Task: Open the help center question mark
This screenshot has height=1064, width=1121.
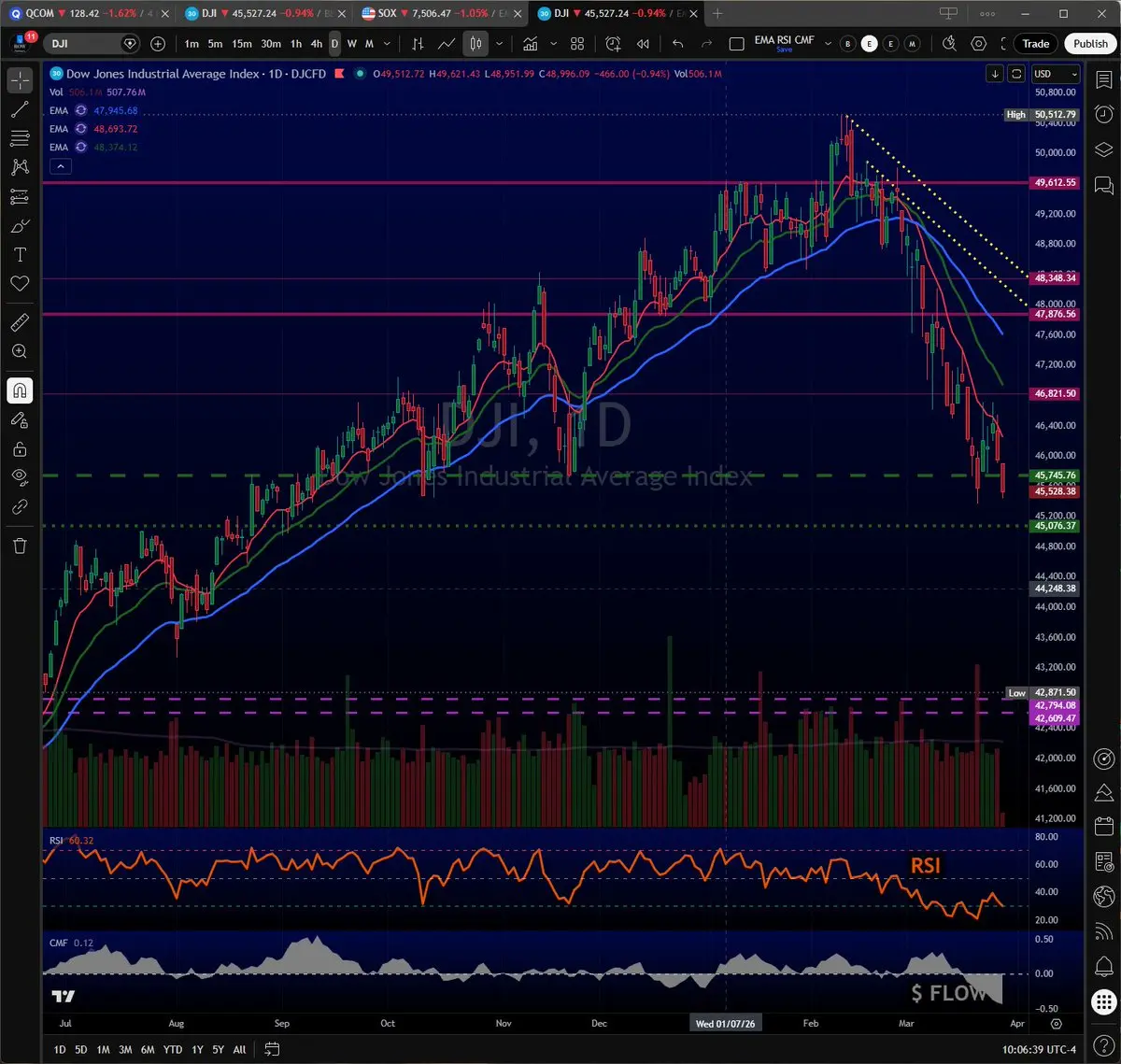Action: (1103, 1046)
